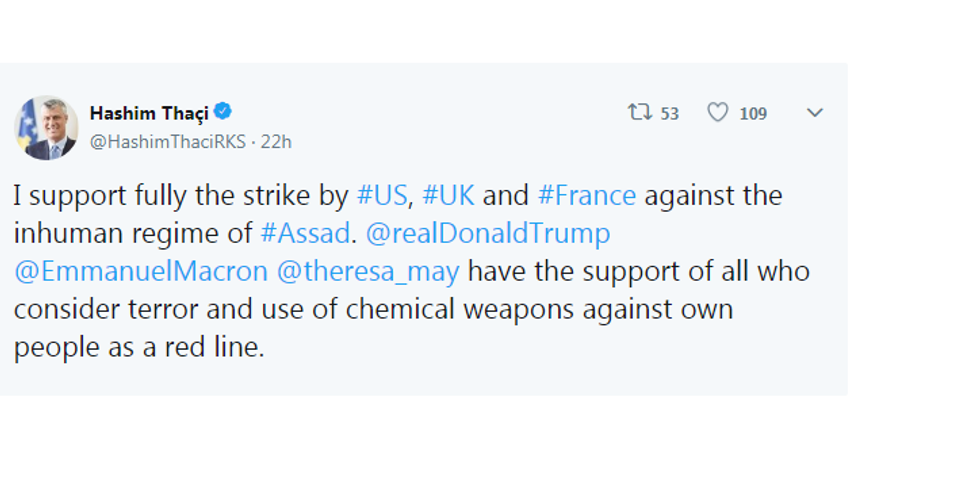Open the @theresa_may mention
The width and height of the screenshot is (980, 497).
click(368, 271)
